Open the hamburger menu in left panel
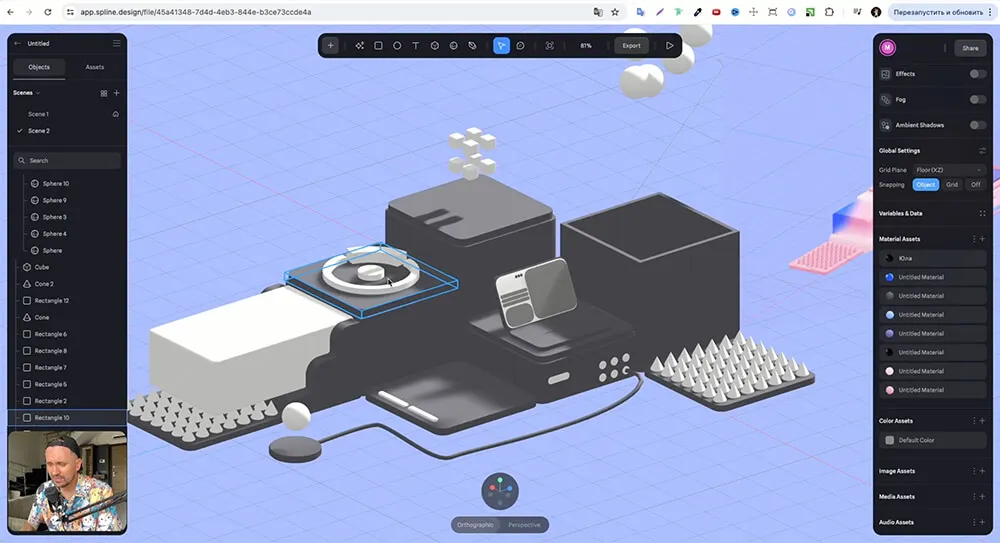 (x=116, y=43)
